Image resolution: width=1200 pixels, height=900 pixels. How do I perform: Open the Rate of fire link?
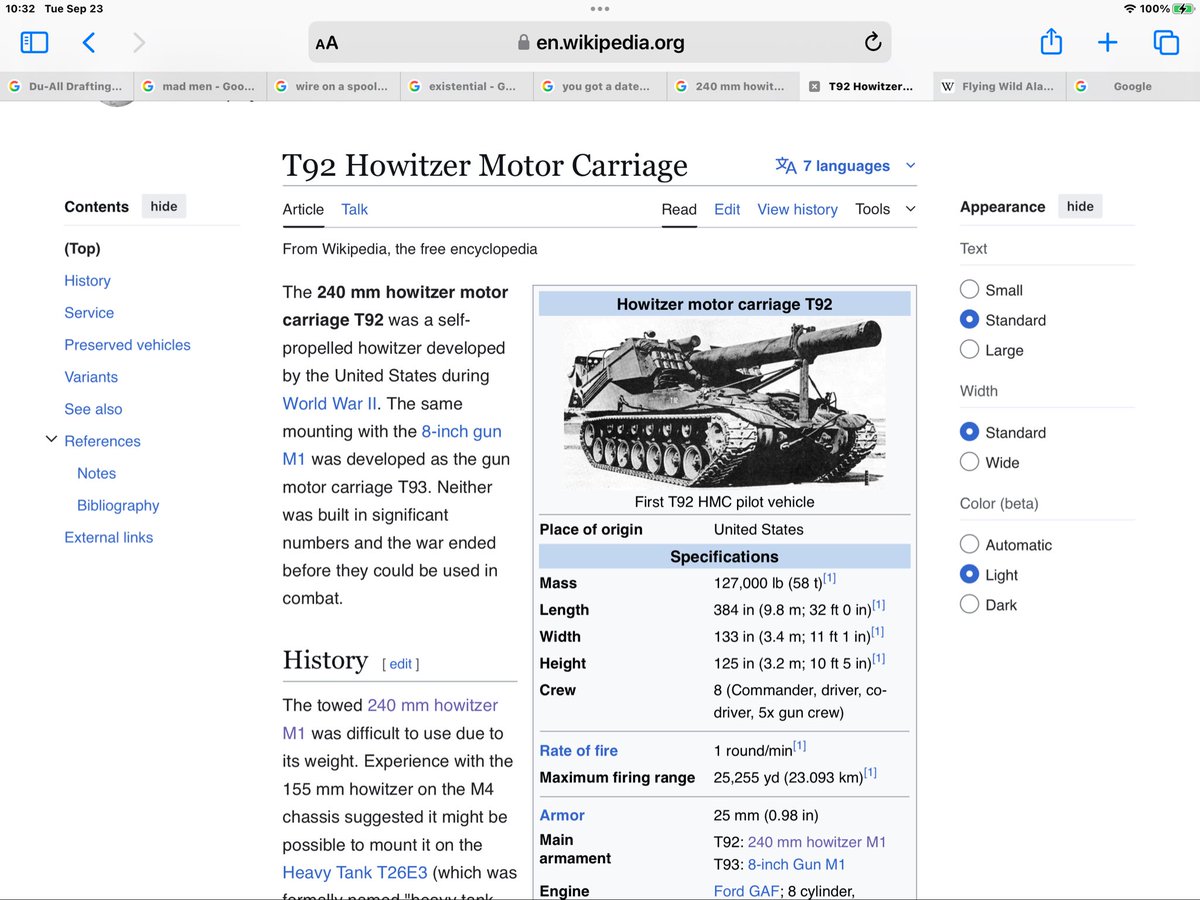[x=578, y=751]
